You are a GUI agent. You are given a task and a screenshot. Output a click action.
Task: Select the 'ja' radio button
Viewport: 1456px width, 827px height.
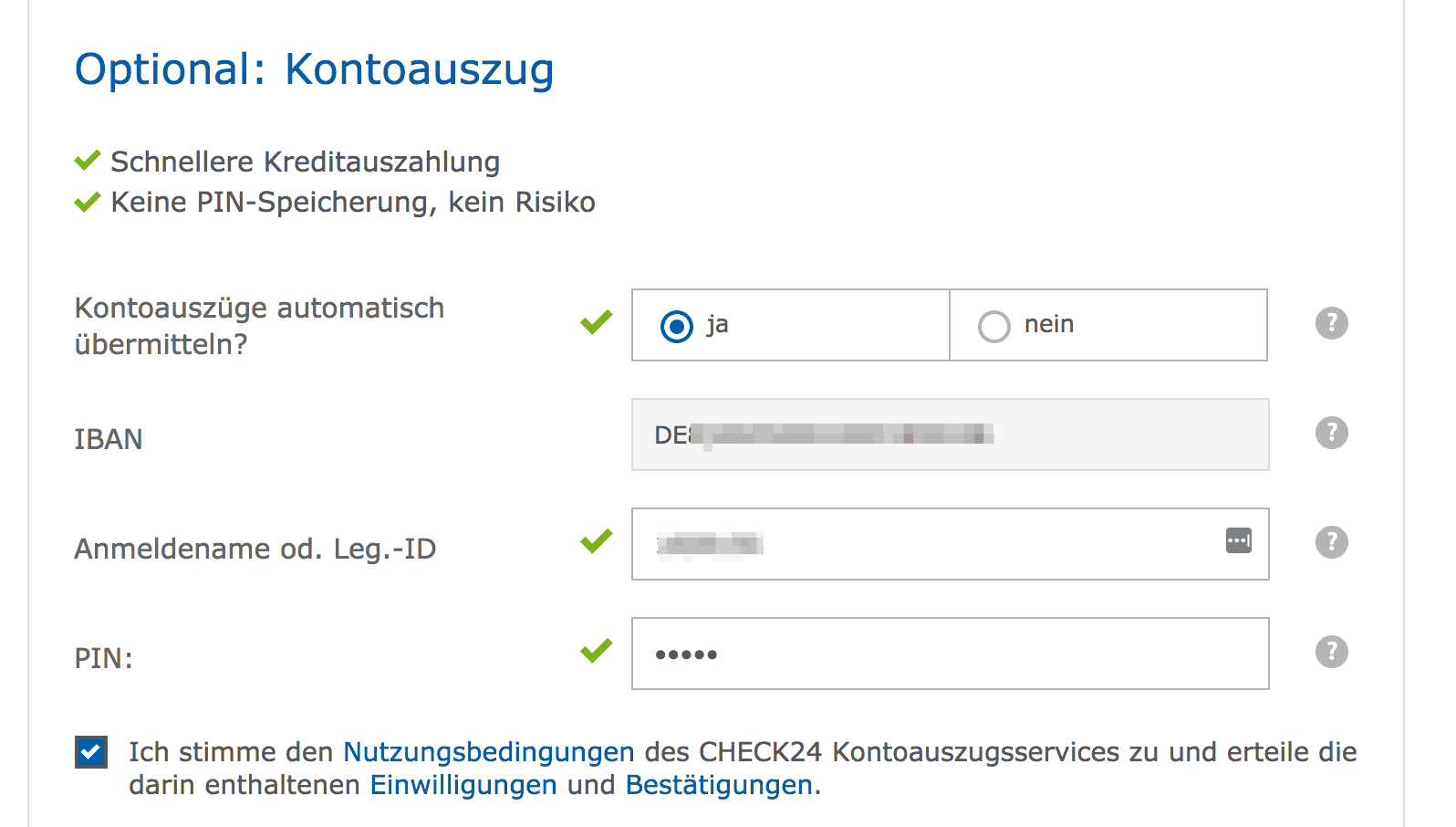point(677,326)
